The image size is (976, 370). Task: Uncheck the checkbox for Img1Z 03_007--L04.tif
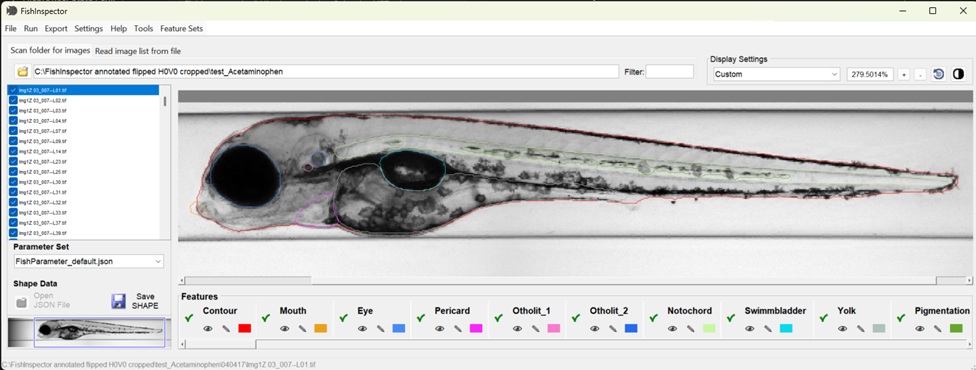[13, 120]
